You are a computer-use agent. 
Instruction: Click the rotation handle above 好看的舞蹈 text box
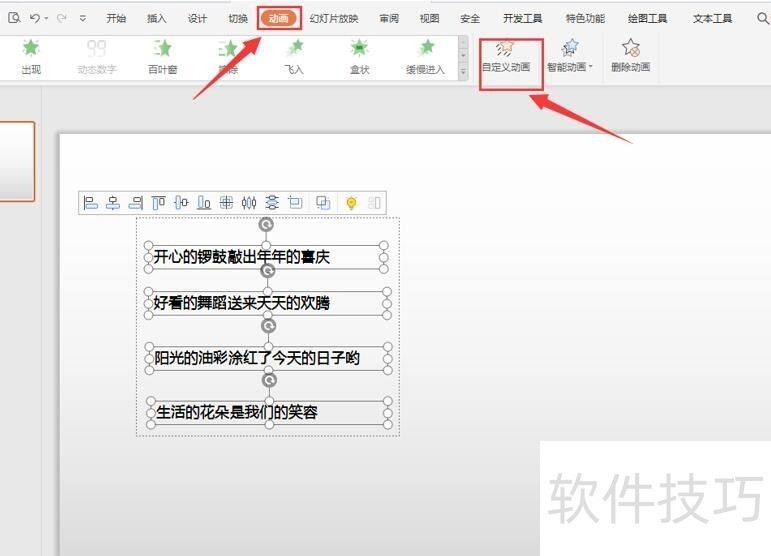[267, 271]
